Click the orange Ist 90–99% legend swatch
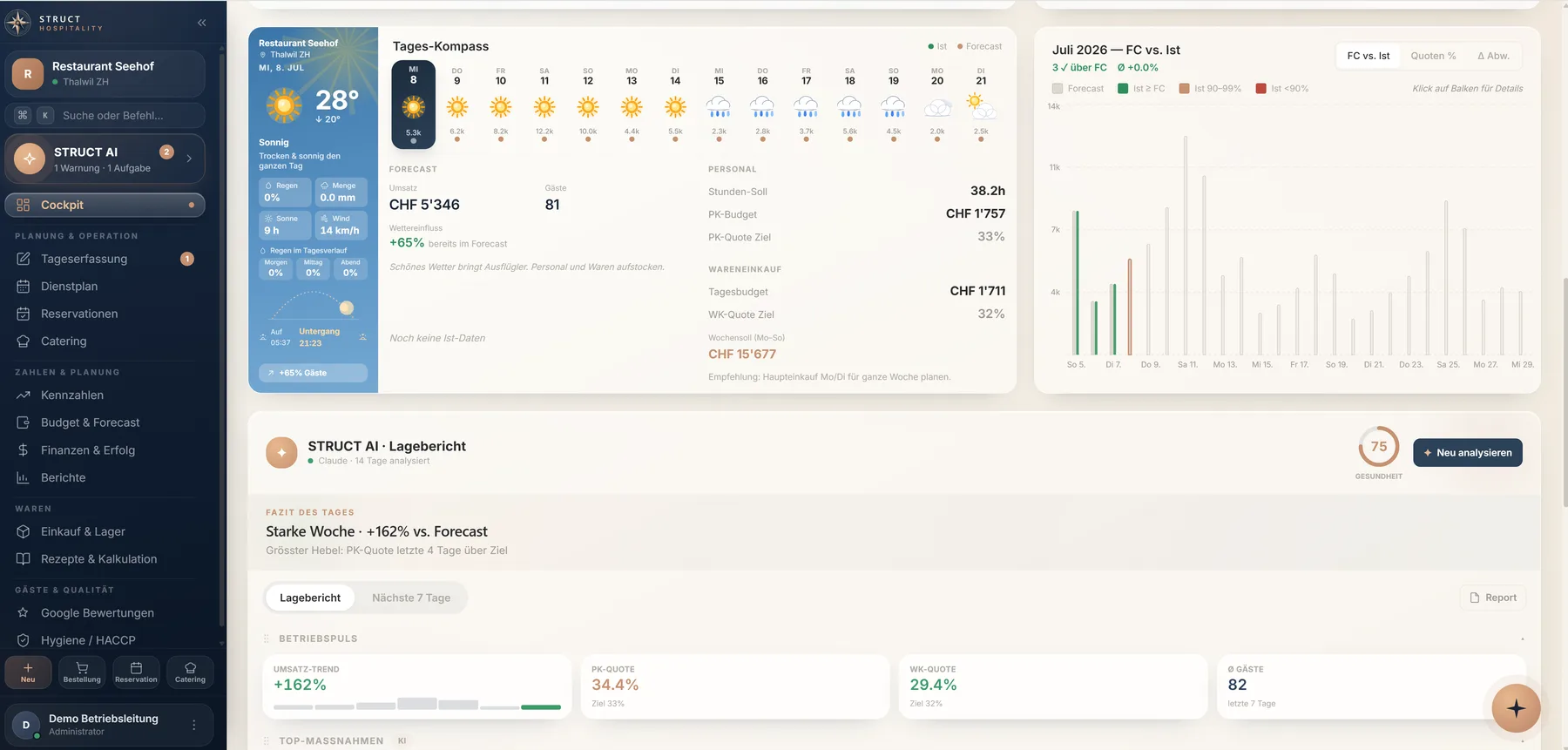This screenshot has width=1568, height=750. tap(1184, 89)
